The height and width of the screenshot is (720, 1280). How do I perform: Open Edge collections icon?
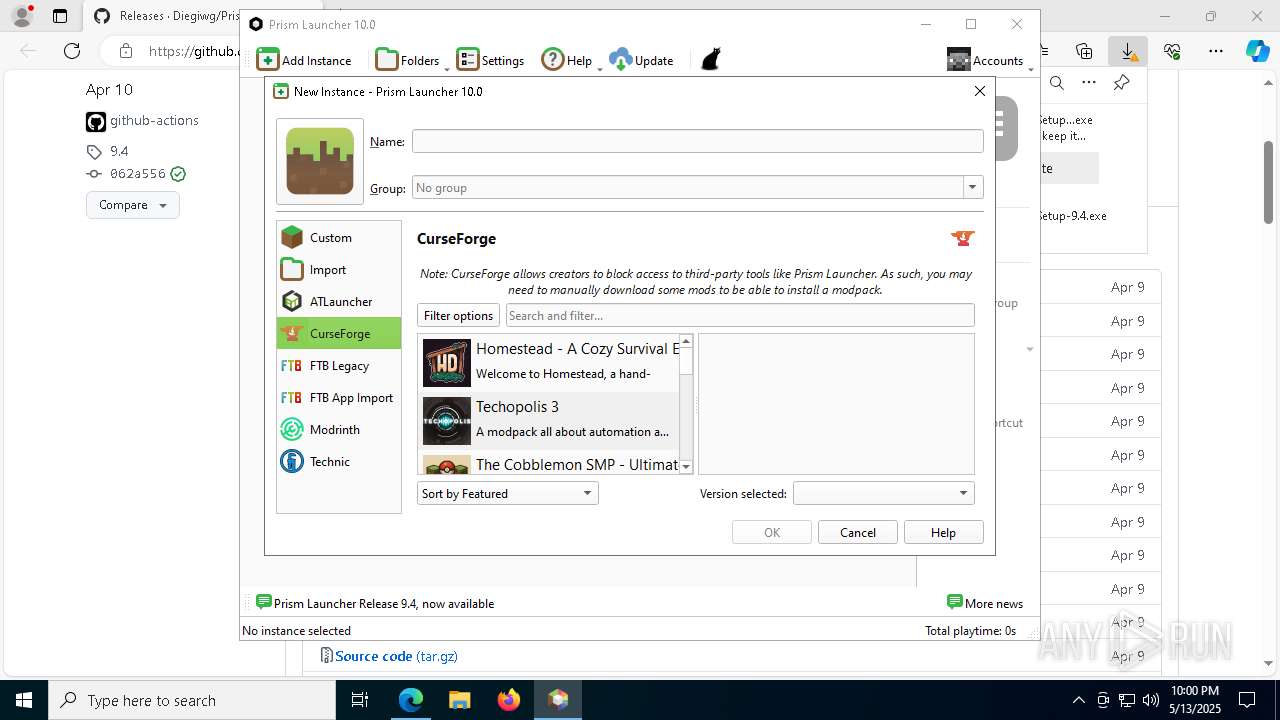click(x=1084, y=51)
